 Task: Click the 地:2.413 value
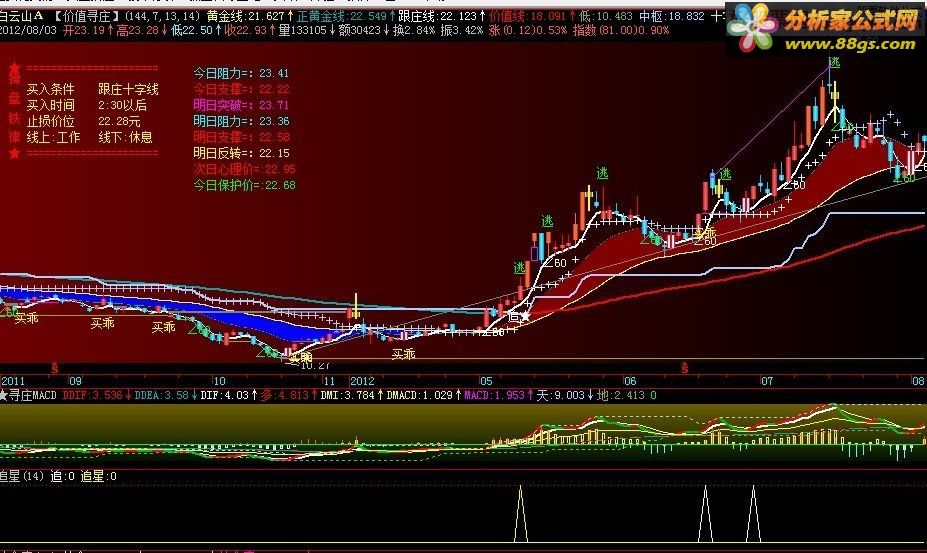tap(621, 395)
